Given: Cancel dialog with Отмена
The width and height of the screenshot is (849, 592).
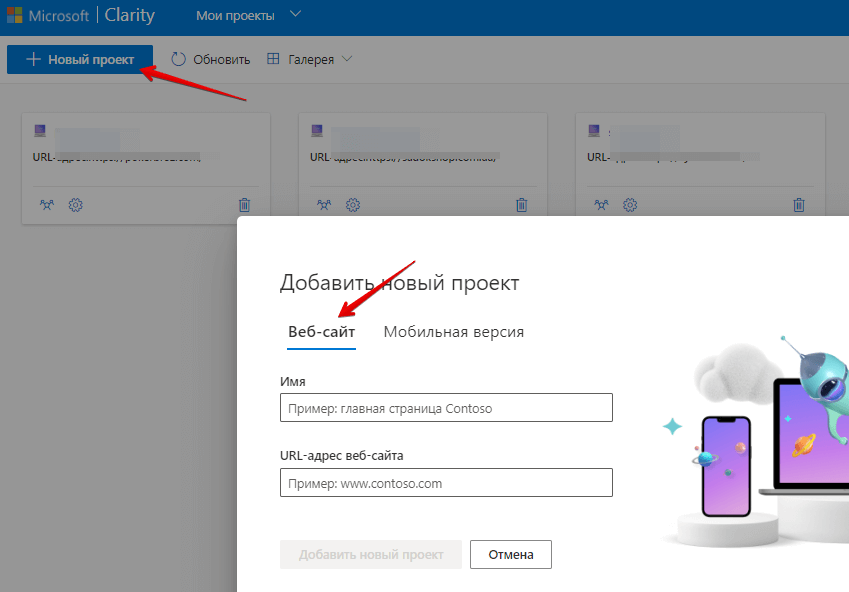Looking at the screenshot, I should [x=511, y=555].
